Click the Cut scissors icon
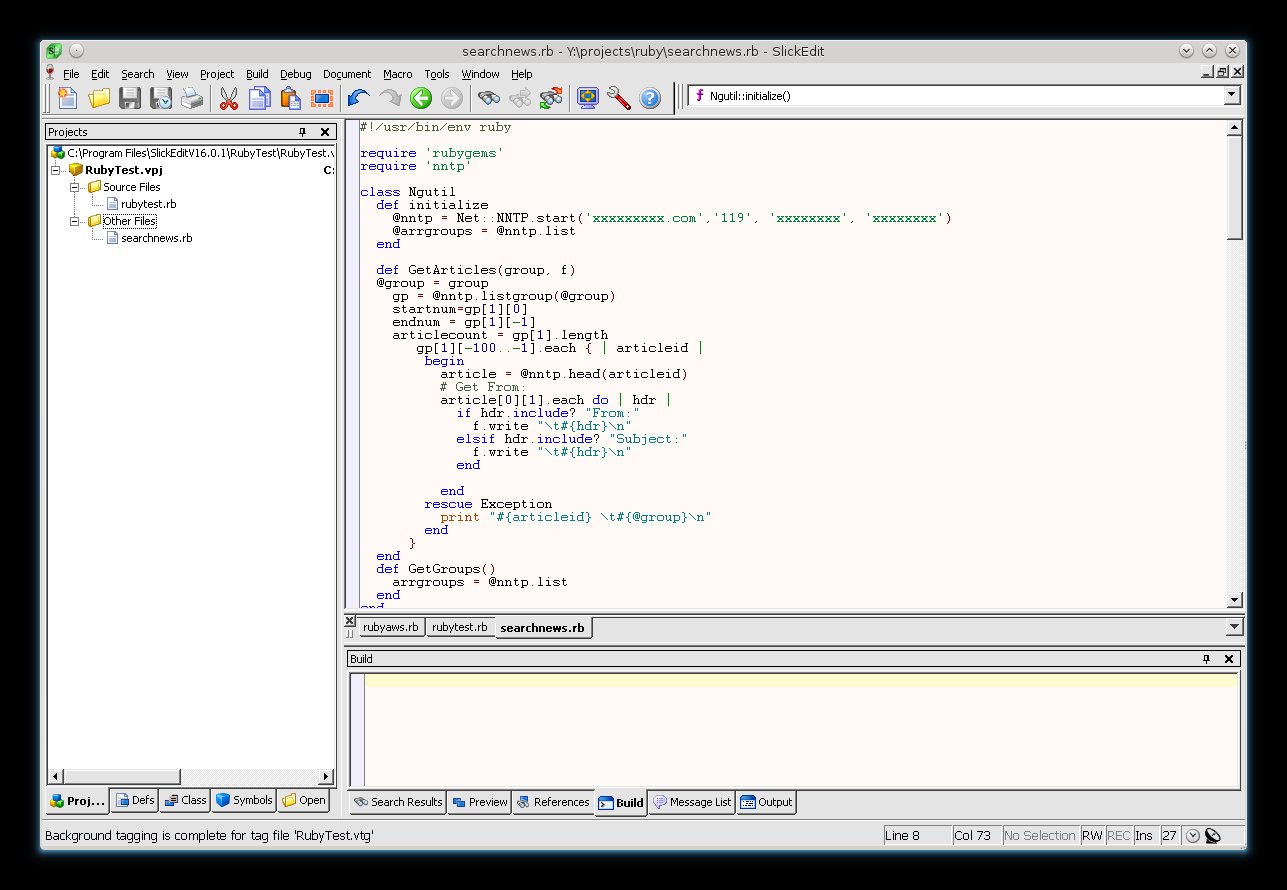 click(228, 97)
